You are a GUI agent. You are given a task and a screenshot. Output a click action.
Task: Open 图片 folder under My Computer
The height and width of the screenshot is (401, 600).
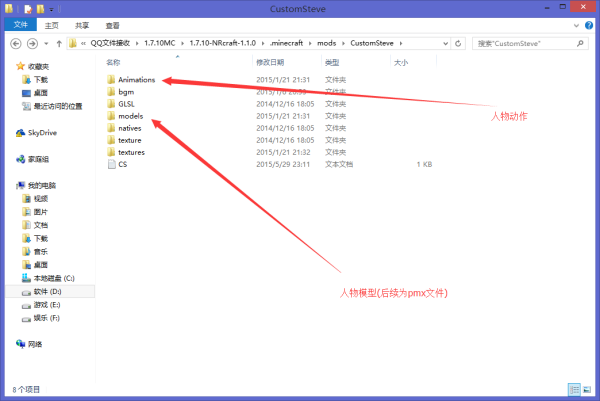[35, 212]
